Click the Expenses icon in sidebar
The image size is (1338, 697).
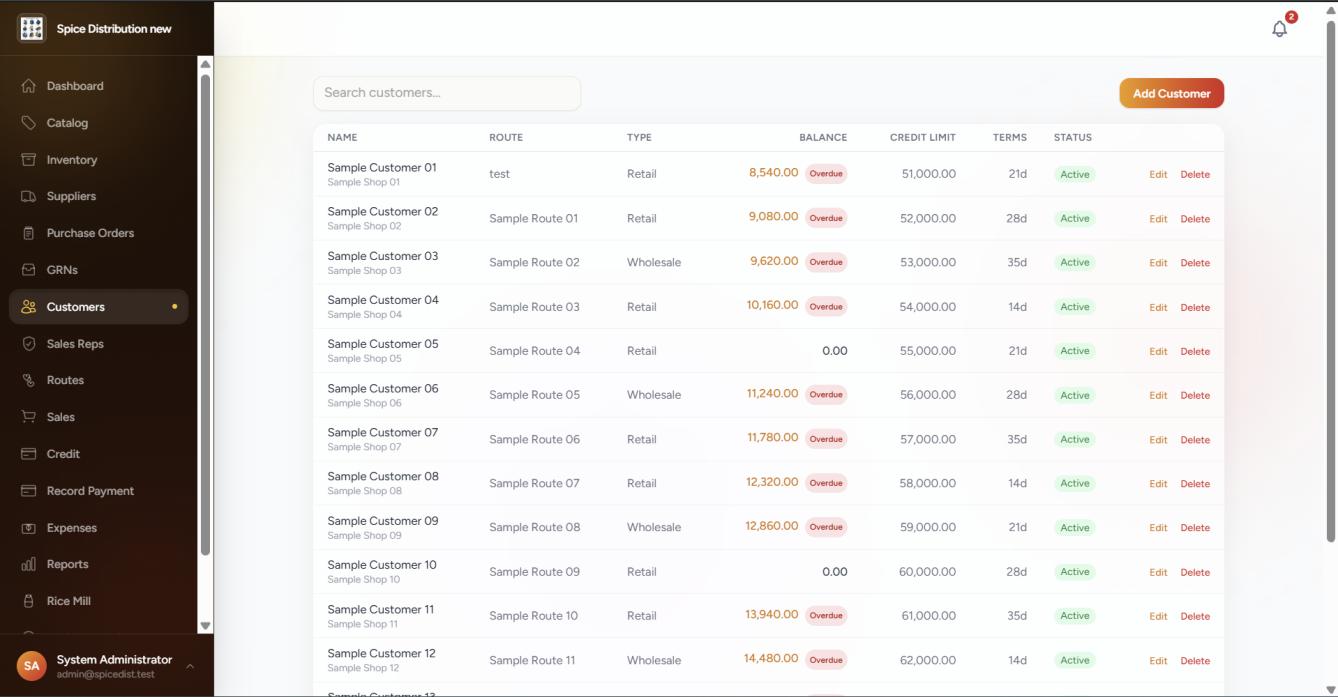[29, 528]
